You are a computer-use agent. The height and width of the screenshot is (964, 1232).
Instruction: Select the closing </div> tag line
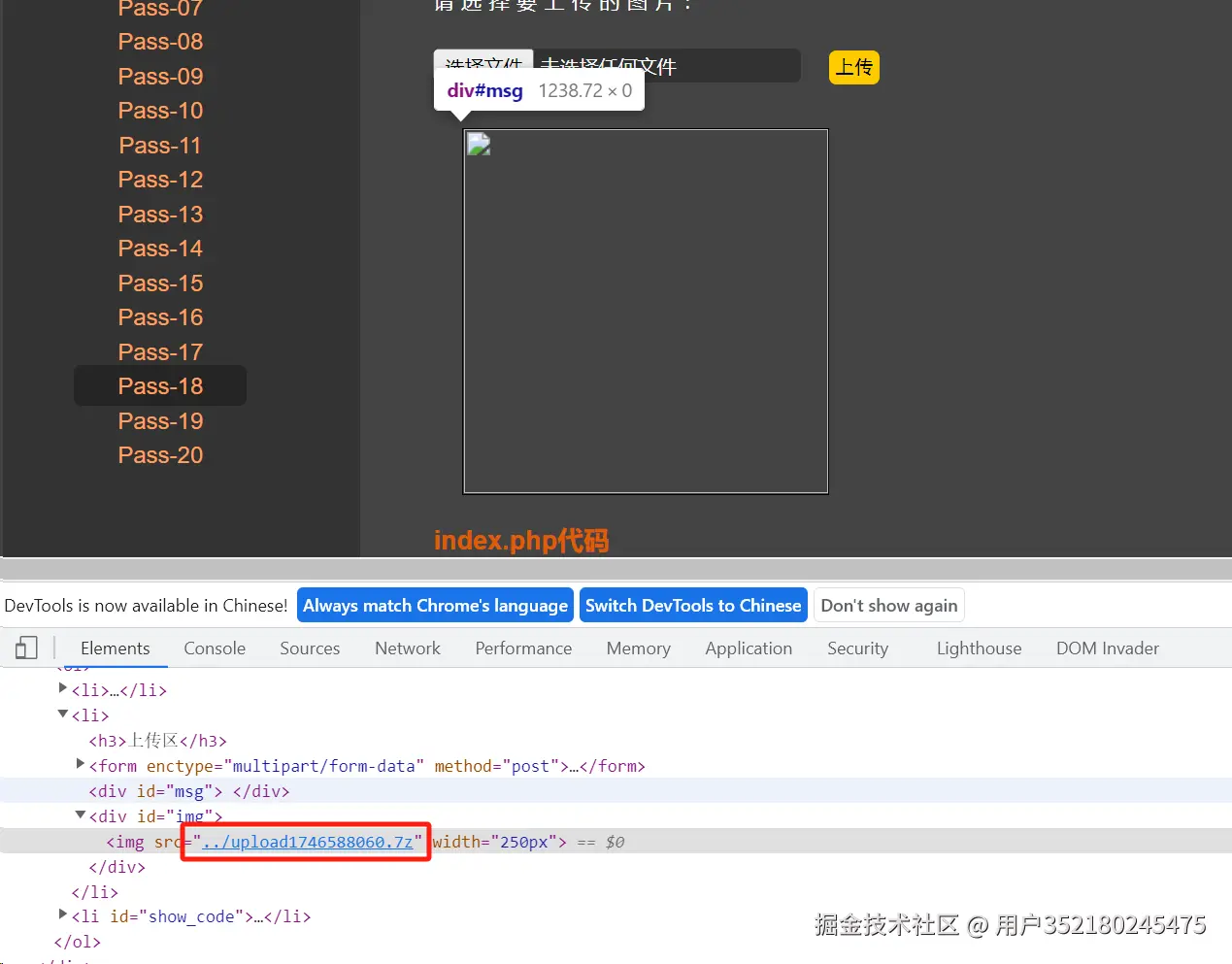click(x=117, y=867)
